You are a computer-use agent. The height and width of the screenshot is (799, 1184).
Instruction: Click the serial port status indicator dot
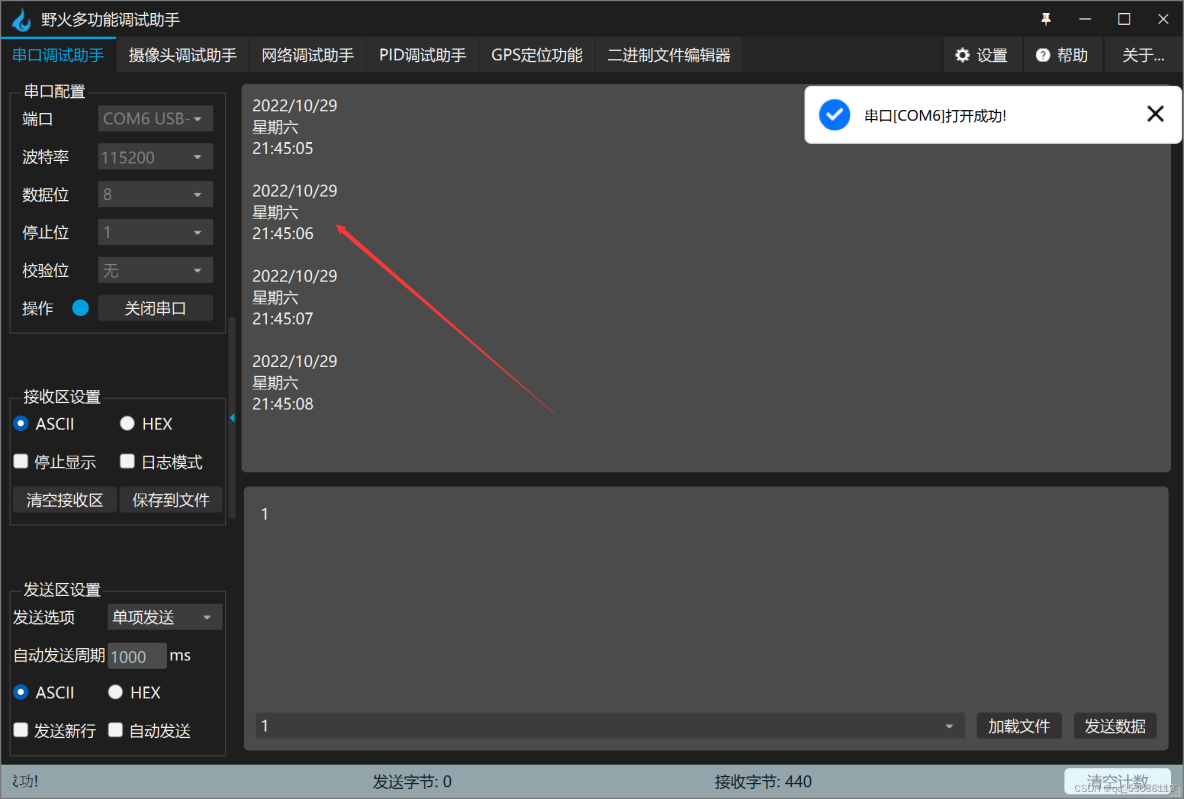tap(83, 308)
